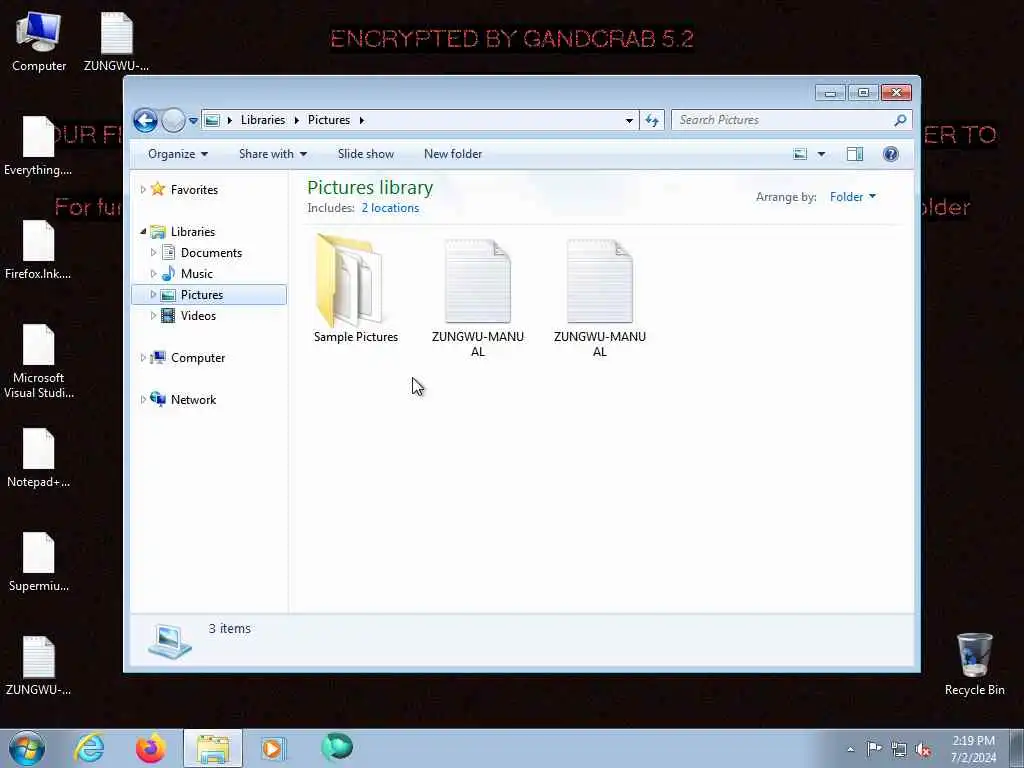Image resolution: width=1024 pixels, height=768 pixels.
Task: Select the Notepad+ desktop file icon
Action: point(39,457)
